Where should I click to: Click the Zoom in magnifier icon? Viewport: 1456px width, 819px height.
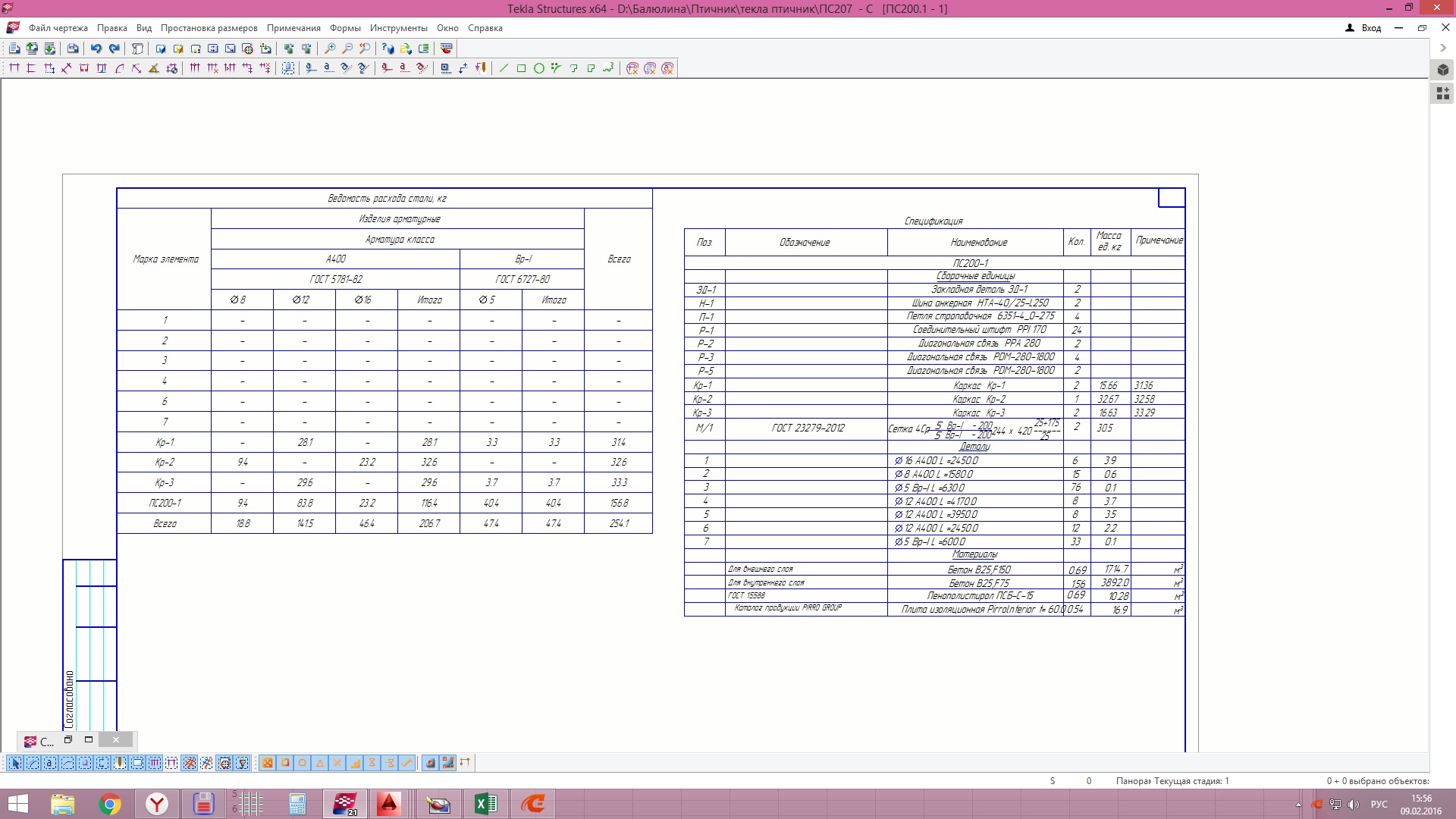(x=330, y=49)
